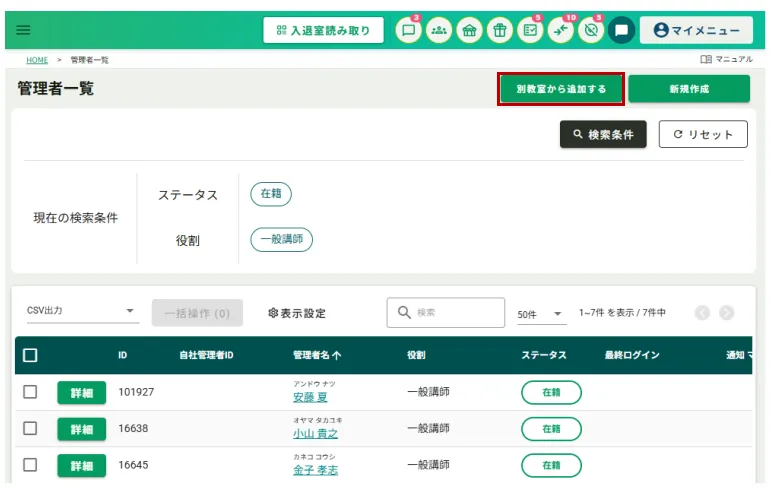Image resolution: width=772 pixels, height=490 pixels.
Task: Click the 新規作成 button
Action: [689, 89]
